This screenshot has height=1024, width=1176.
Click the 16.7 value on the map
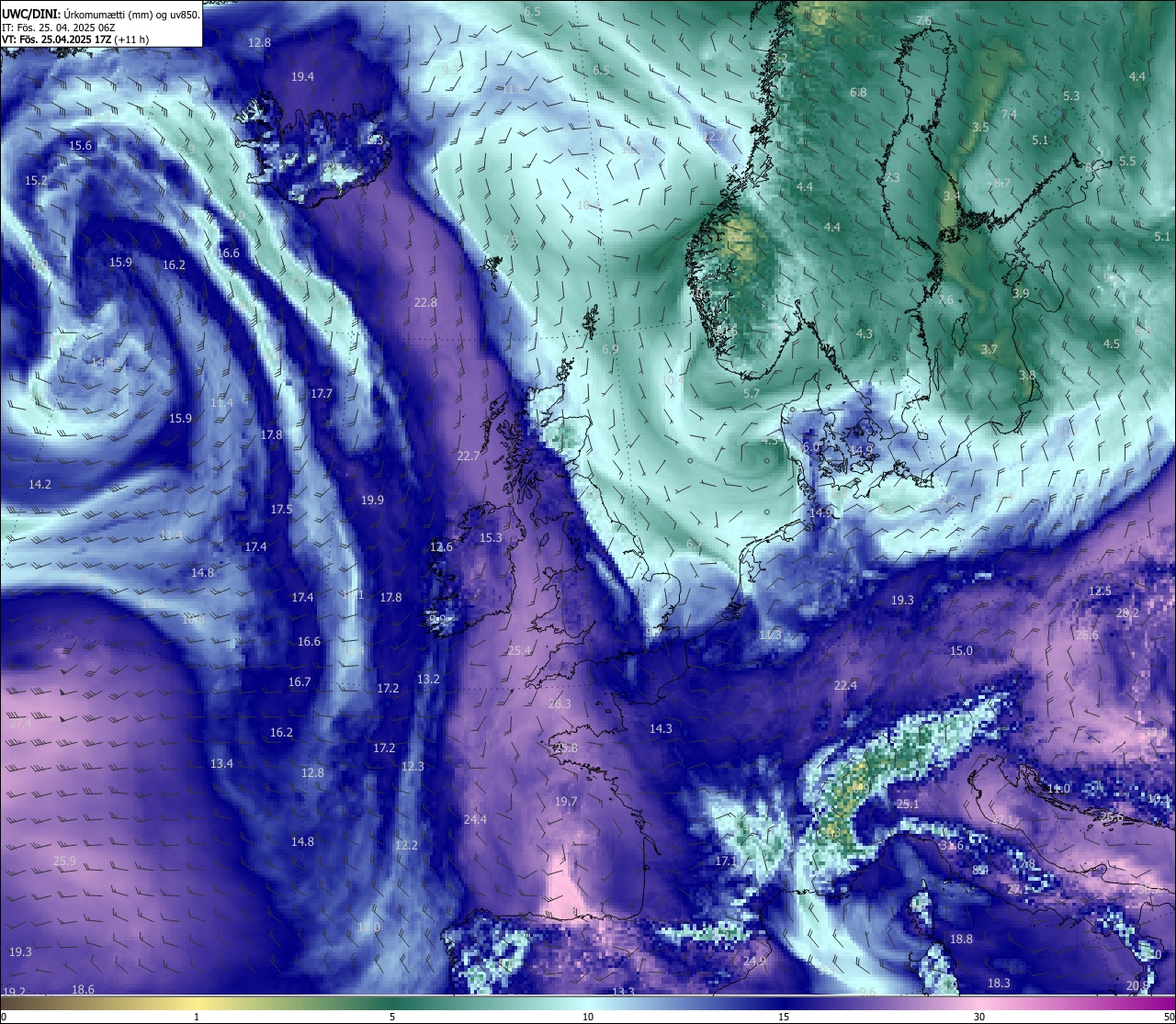(300, 682)
